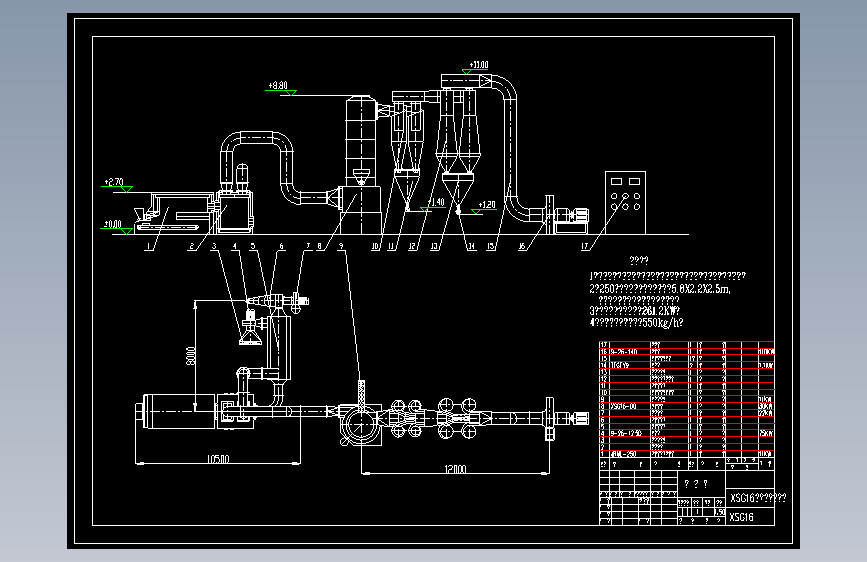This screenshot has width=867, height=562.
Task: Select the vertical 8000 dimension text
Action: 191,356
